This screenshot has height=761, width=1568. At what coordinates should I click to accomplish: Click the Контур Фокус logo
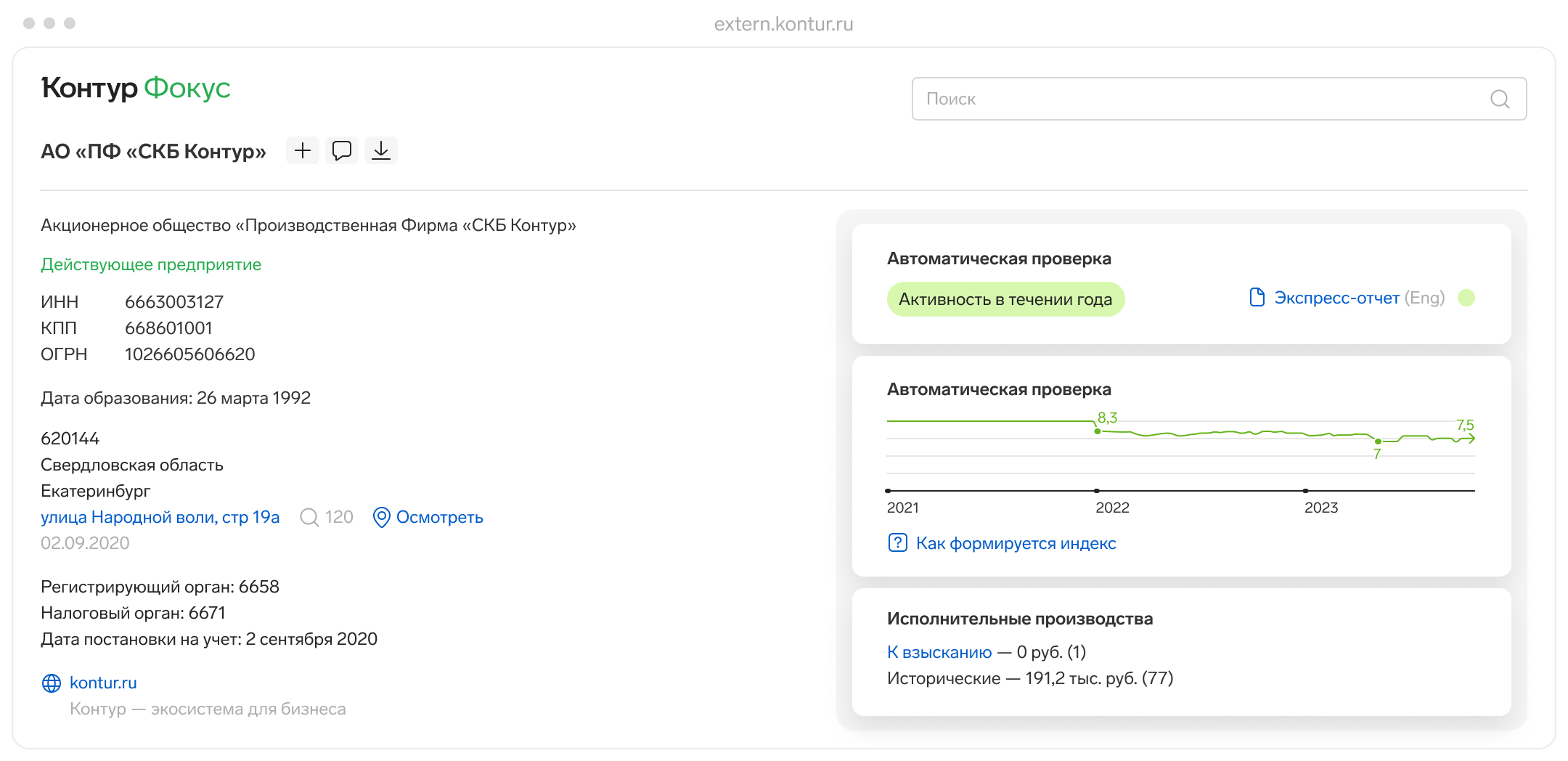pos(136,88)
